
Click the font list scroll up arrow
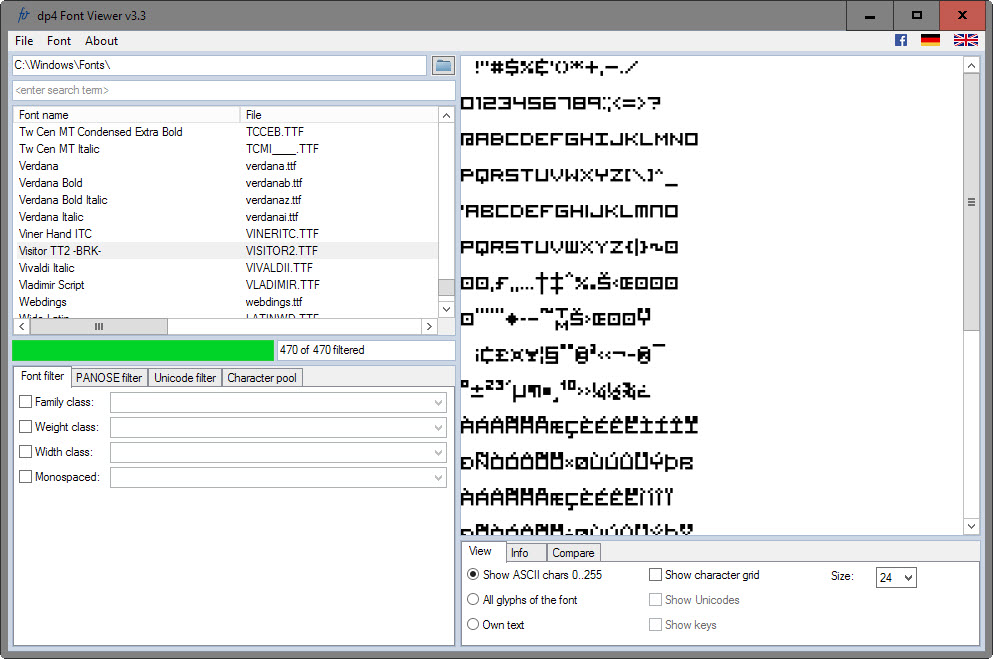point(446,115)
